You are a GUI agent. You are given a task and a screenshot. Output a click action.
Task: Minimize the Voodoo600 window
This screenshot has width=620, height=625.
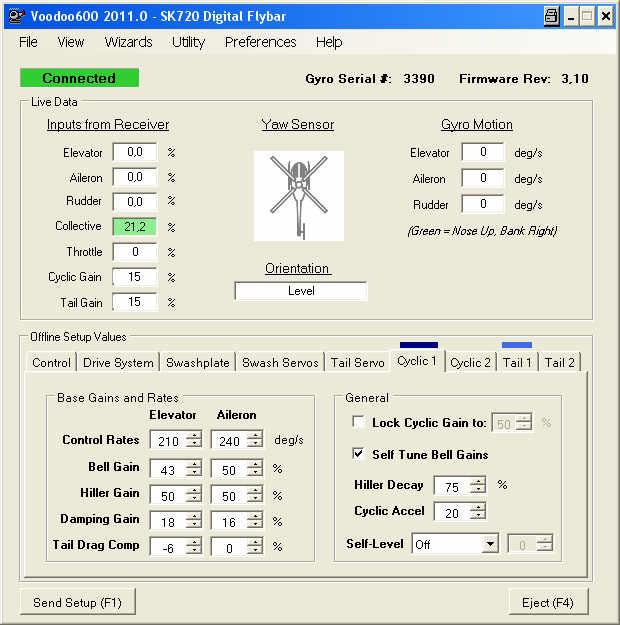tap(571, 17)
